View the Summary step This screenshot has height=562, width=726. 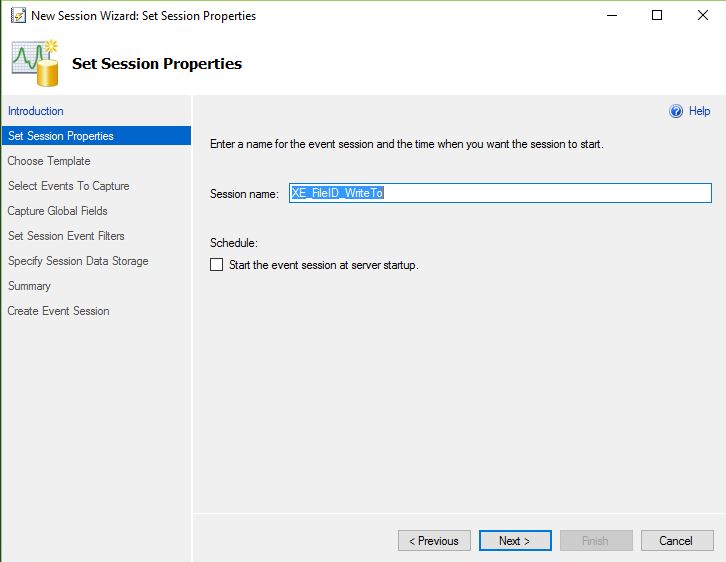[29, 286]
